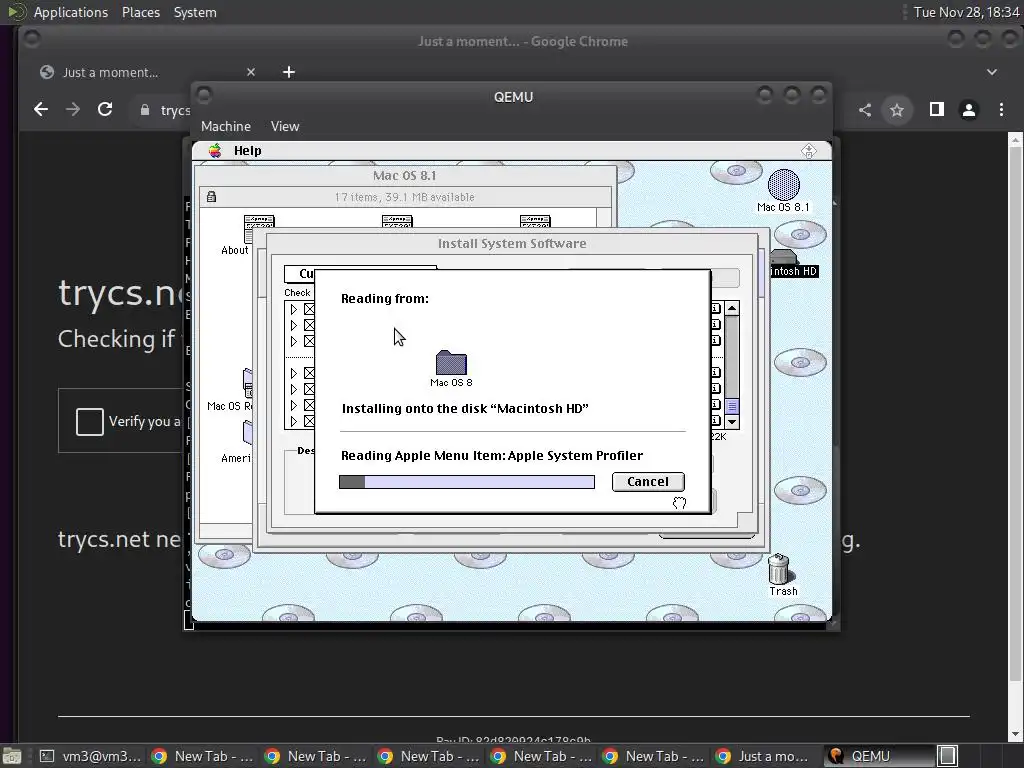Toggle the topmost checkbox in installer component list

(310, 309)
